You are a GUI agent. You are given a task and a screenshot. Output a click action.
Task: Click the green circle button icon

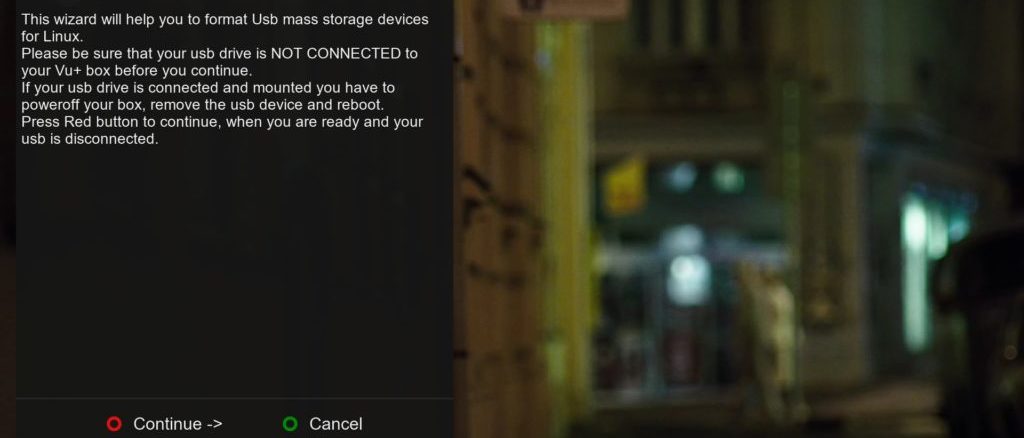[x=290, y=424]
